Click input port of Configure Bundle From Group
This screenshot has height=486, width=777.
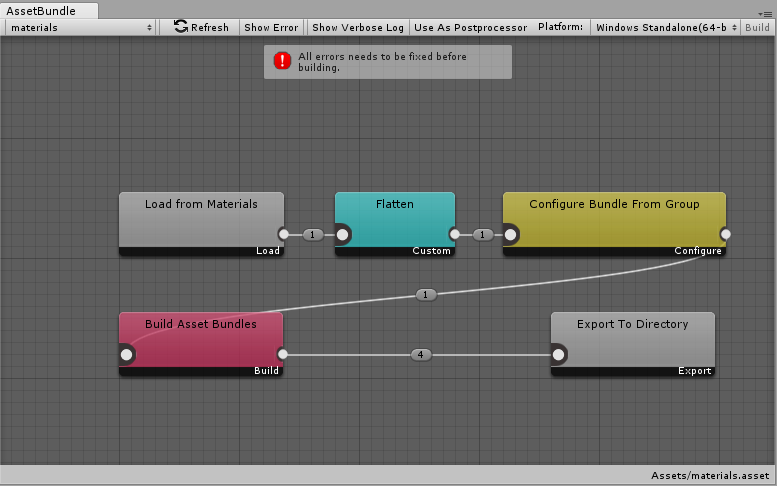pos(510,235)
